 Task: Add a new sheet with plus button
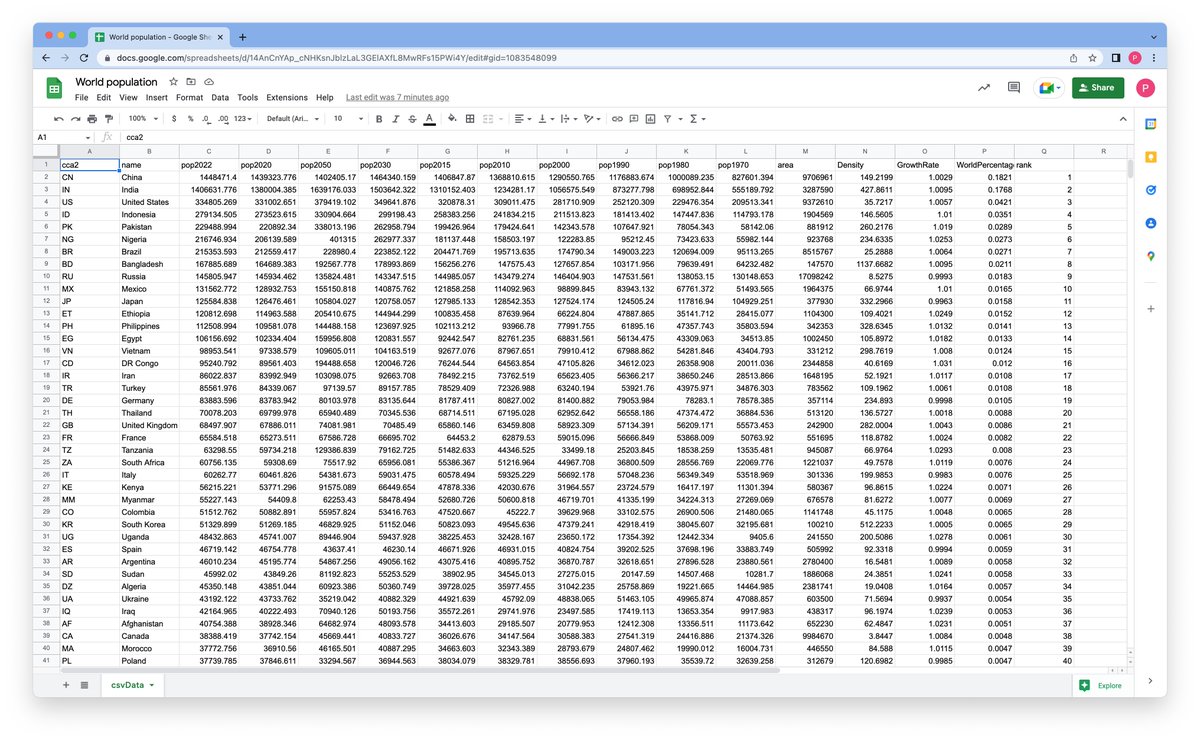[66, 685]
